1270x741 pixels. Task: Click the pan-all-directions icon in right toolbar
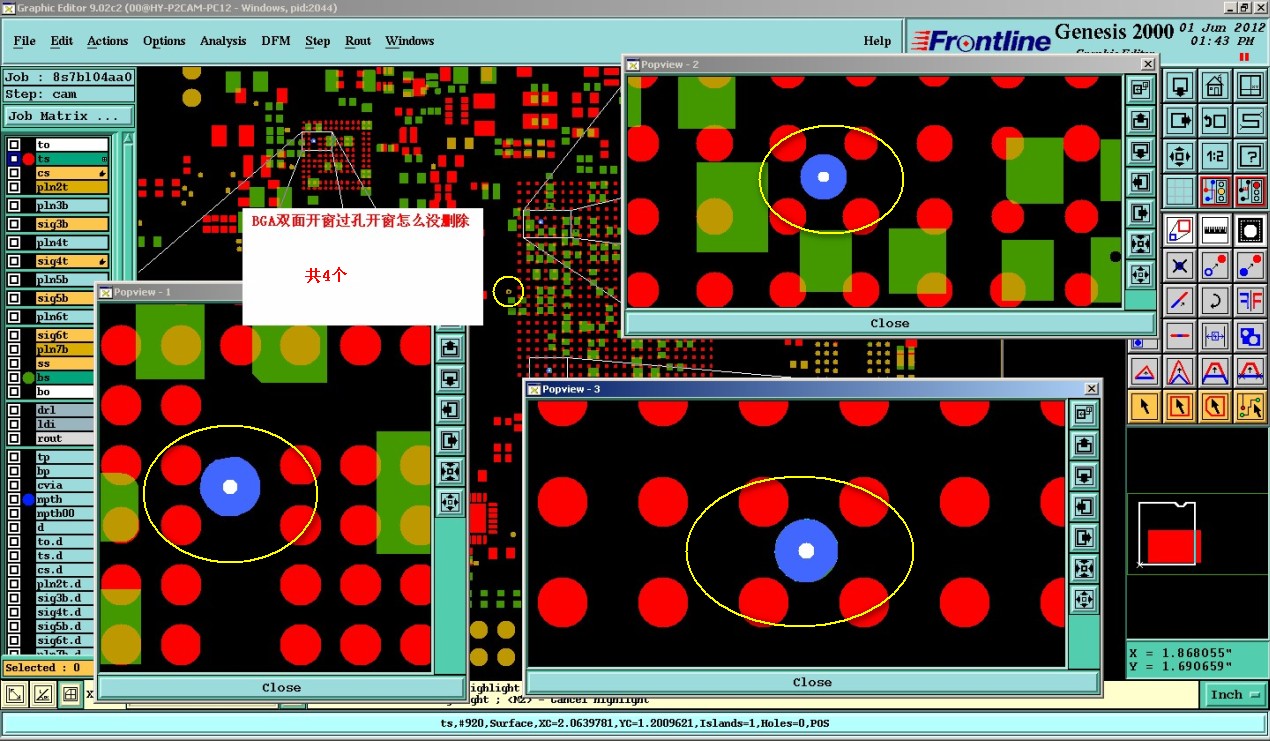click(x=1180, y=155)
